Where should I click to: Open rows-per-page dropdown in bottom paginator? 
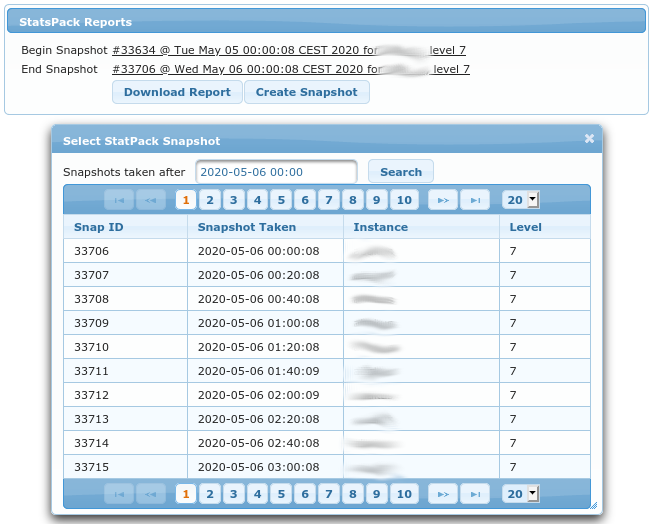click(521, 494)
